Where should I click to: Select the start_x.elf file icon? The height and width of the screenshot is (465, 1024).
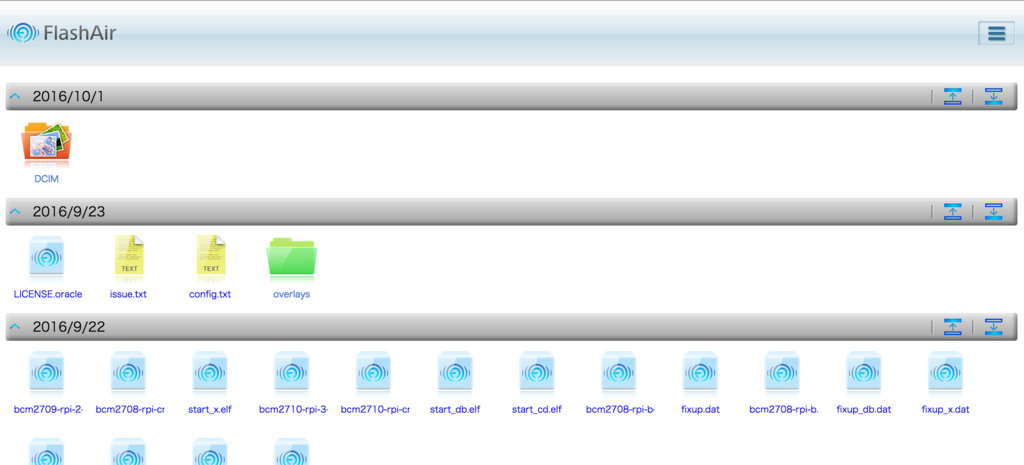coord(210,372)
